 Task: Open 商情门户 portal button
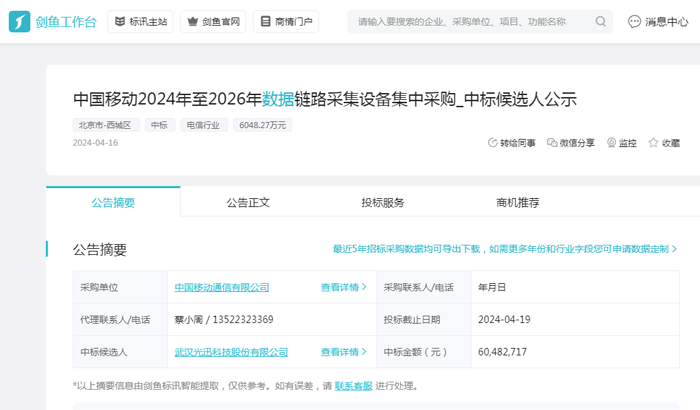coord(285,21)
